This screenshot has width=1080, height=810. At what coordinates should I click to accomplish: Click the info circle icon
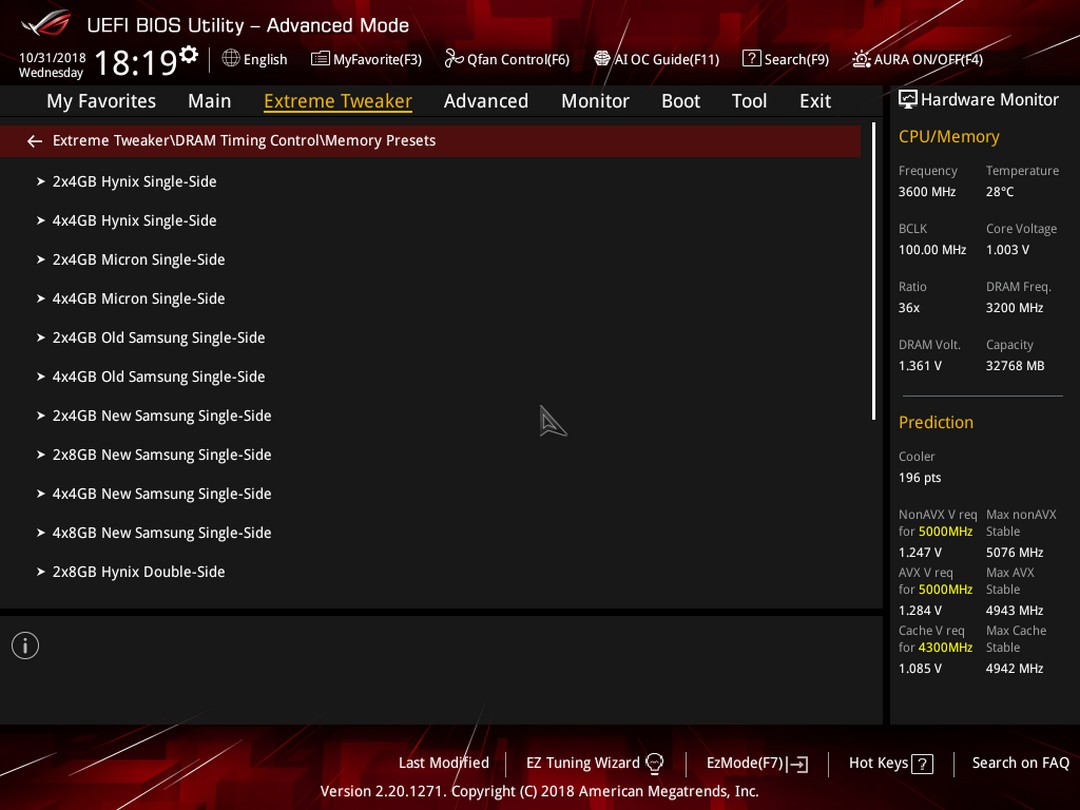[x=25, y=645]
